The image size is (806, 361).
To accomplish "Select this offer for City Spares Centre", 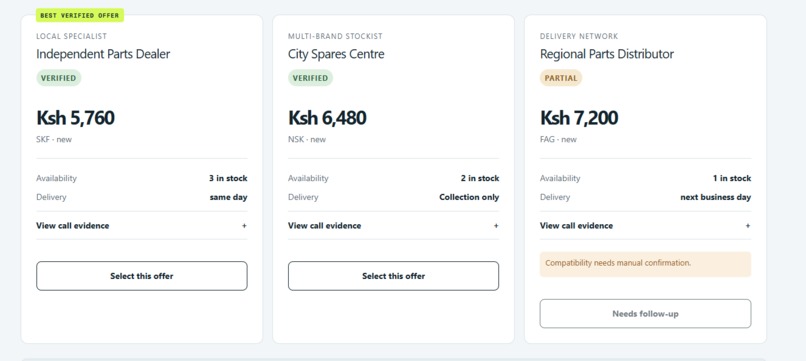I will tap(393, 276).
